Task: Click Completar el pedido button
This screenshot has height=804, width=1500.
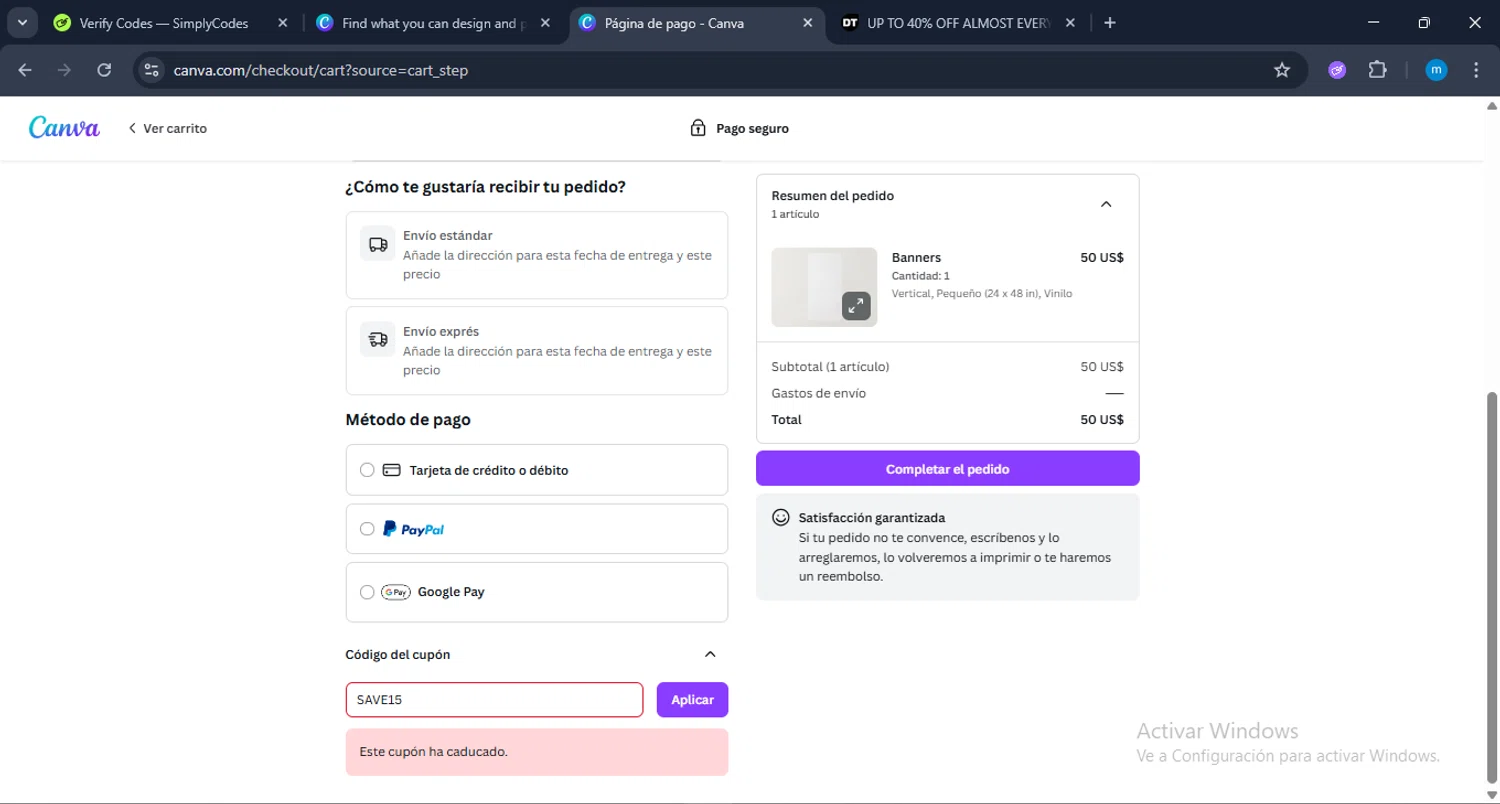Action: click(x=948, y=469)
